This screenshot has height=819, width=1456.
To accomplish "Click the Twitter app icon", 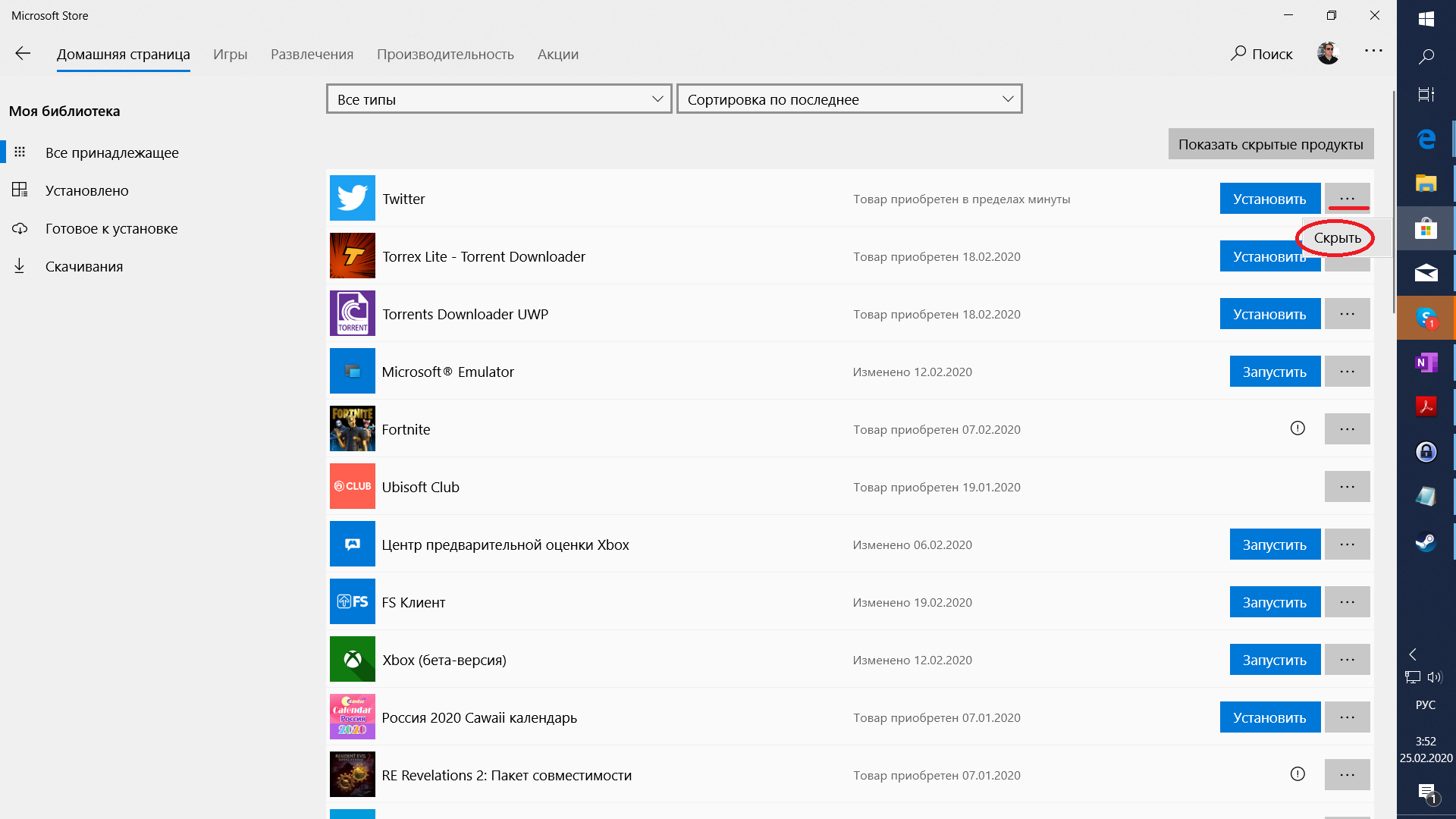I will click(353, 198).
